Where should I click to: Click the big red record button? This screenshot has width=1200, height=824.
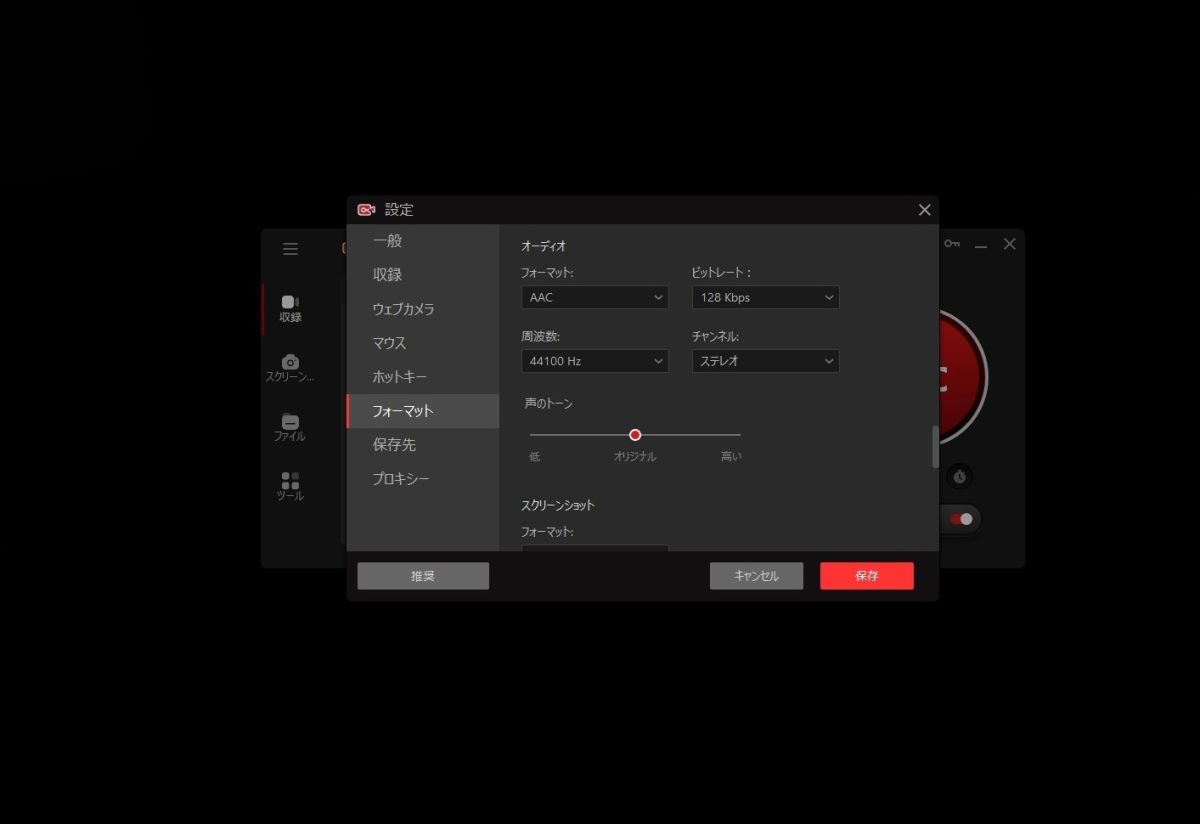962,378
